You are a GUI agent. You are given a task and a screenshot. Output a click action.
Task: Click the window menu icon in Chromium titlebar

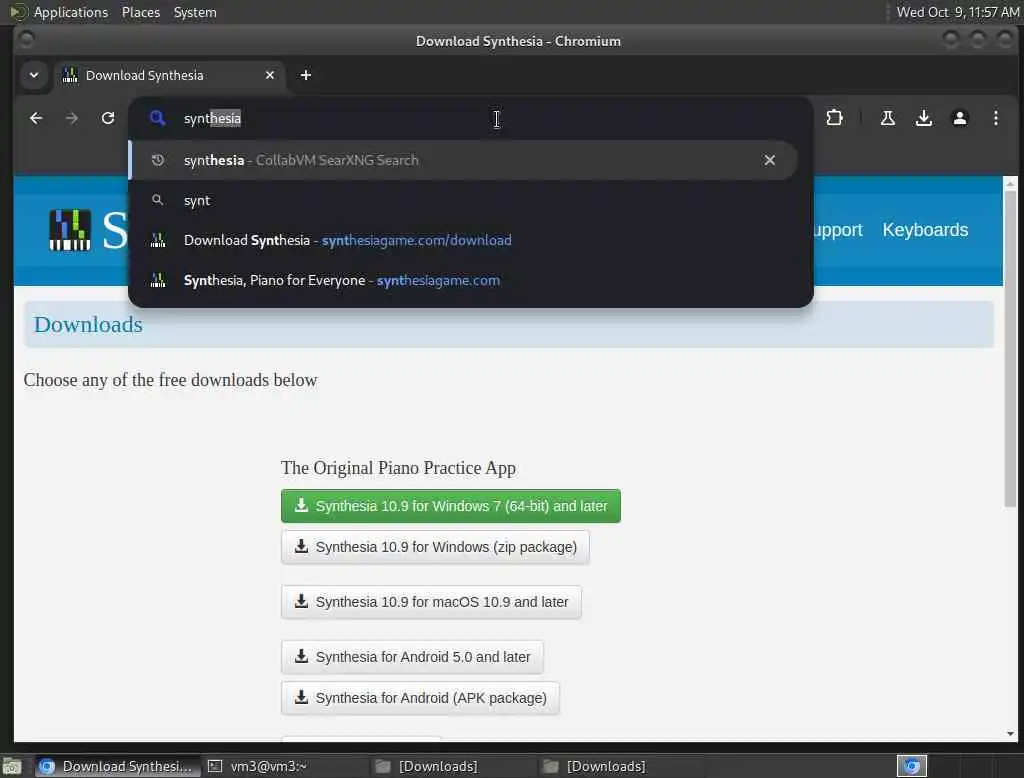(26, 41)
